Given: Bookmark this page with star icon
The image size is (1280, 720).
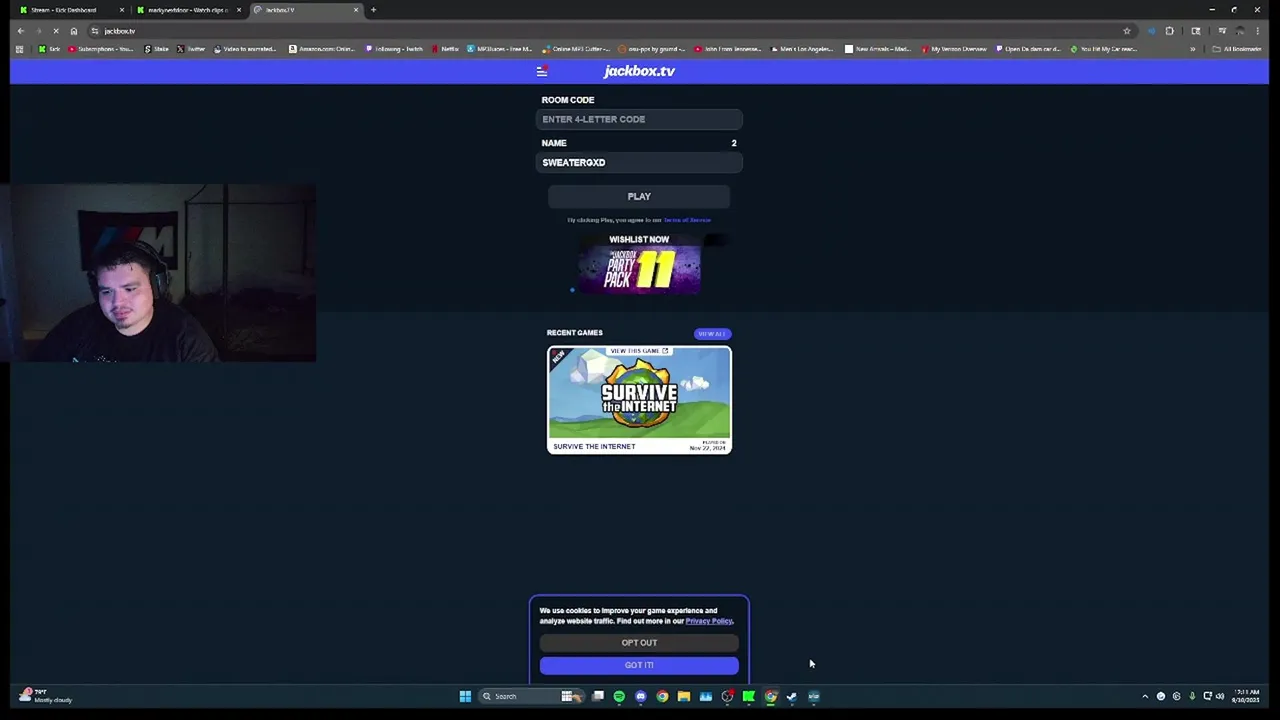Looking at the screenshot, I should click(x=1127, y=31).
